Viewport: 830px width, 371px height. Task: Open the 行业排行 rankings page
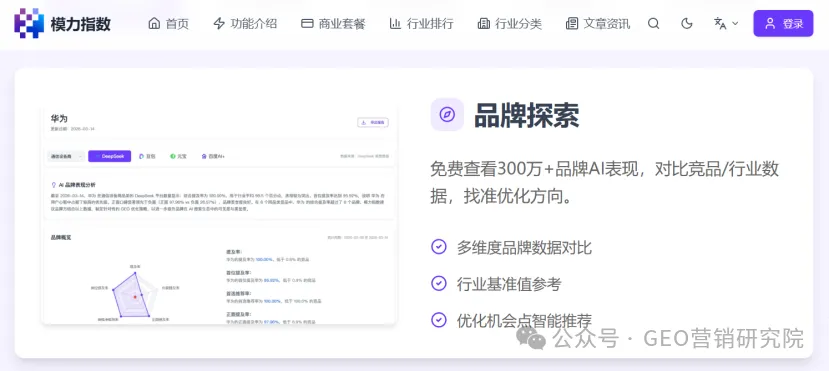click(x=421, y=24)
